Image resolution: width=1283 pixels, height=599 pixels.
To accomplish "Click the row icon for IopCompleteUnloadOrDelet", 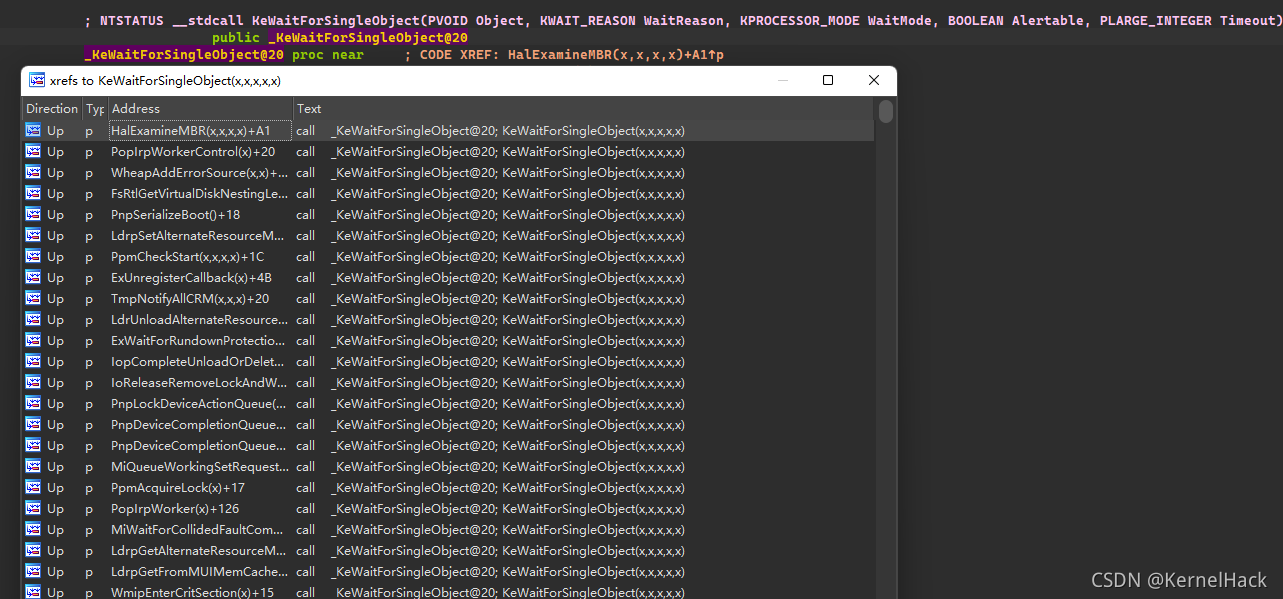I will [33, 361].
